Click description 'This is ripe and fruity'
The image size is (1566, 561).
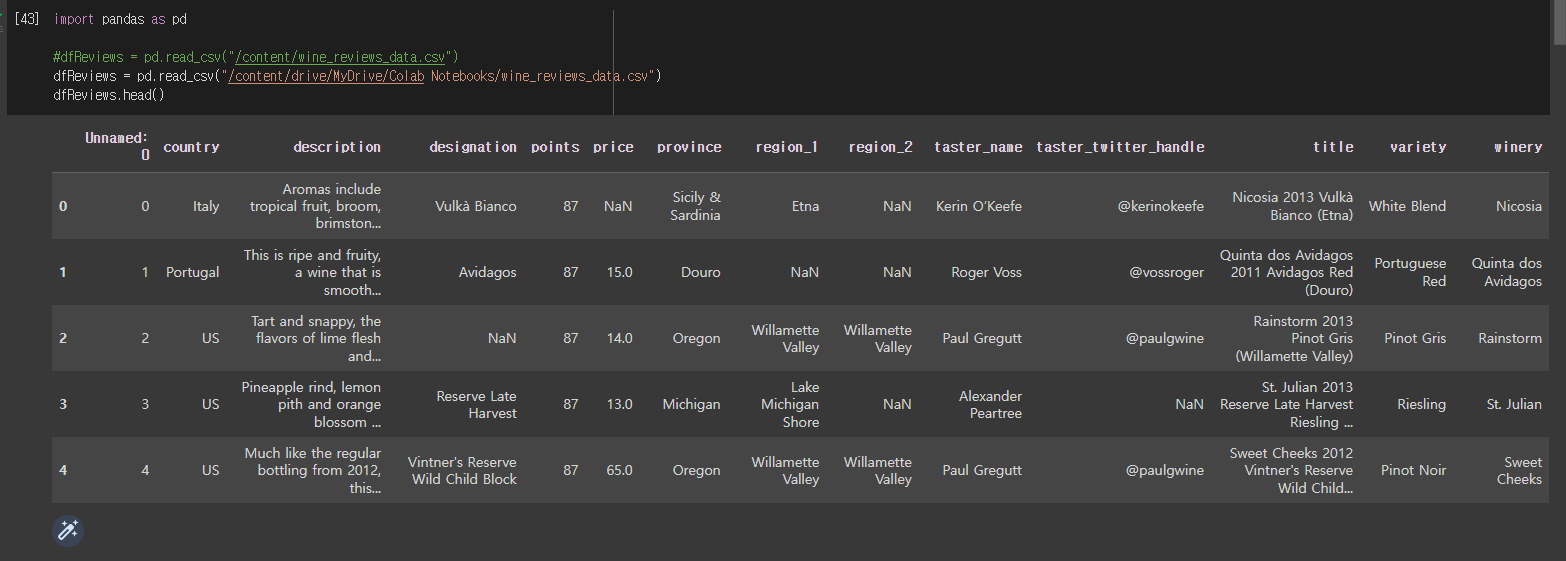[x=312, y=272]
